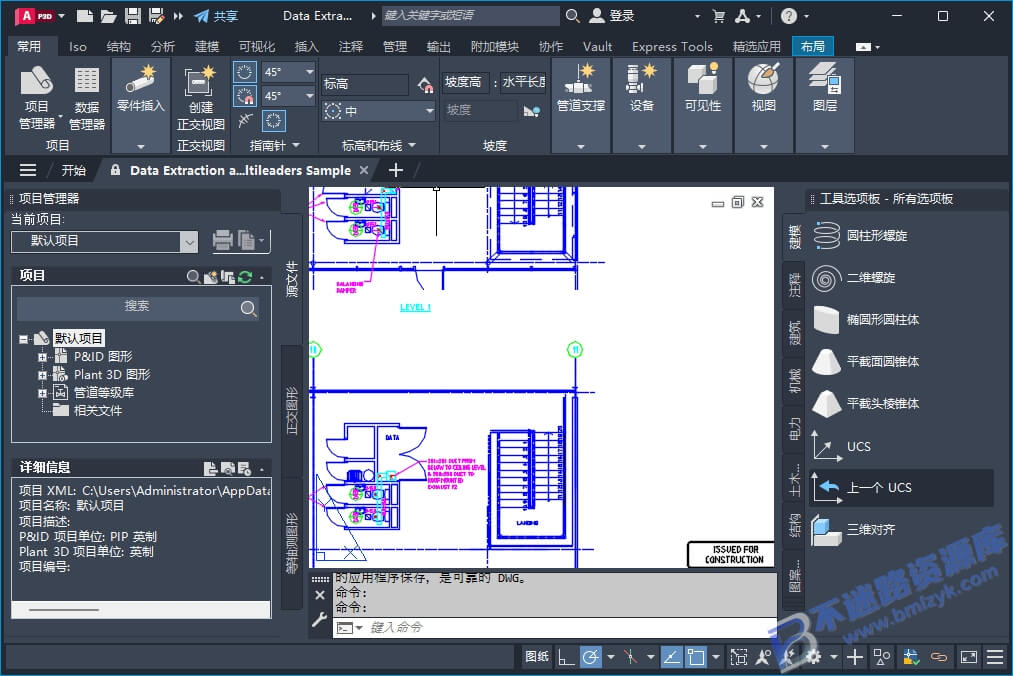Image resolution: width=1013 pixels, height=676 pixels.
Task: Click the 图纸 paper space button
Action: point(537,657)
